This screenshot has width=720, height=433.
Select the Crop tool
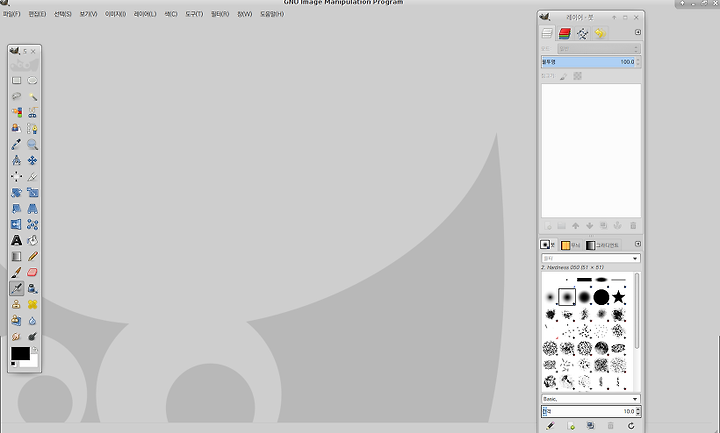tap(32, 176)
